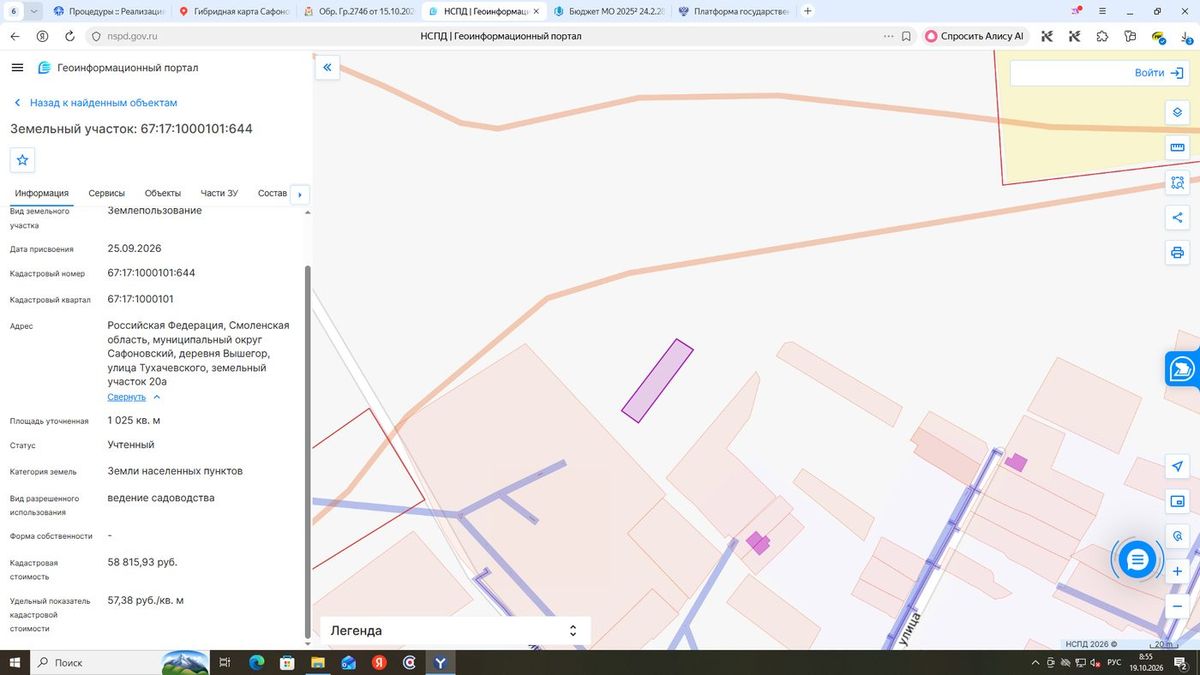Click Земли населенных пунктов category text
The image size is (1200, 675).
(175, 471)
